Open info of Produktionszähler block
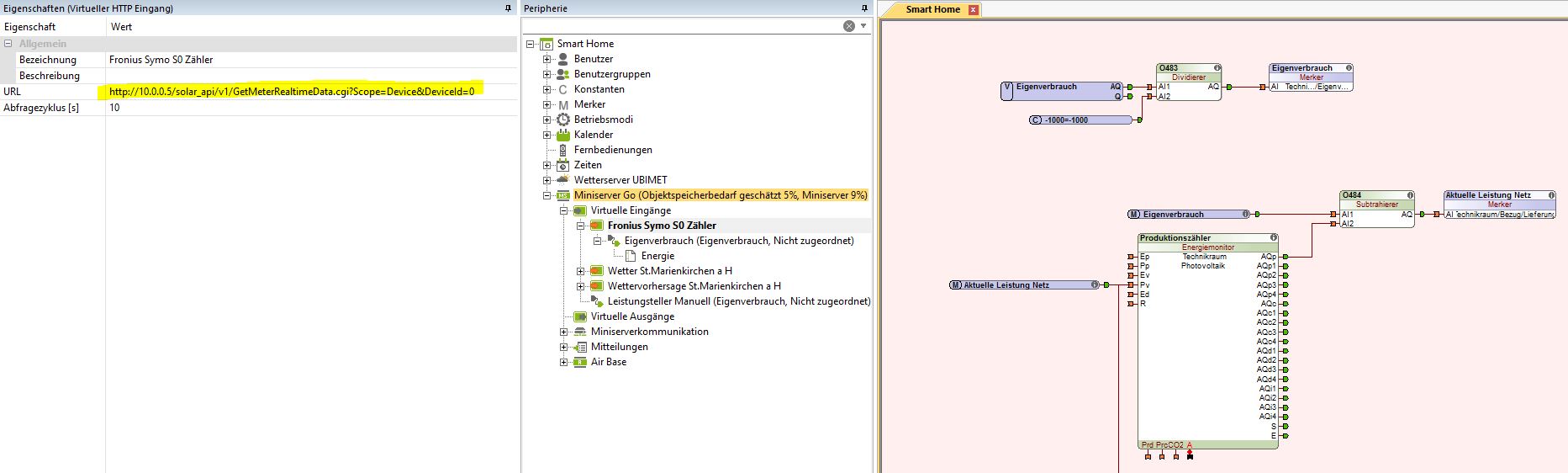 pyautogui.click(x=1274, y=238)
